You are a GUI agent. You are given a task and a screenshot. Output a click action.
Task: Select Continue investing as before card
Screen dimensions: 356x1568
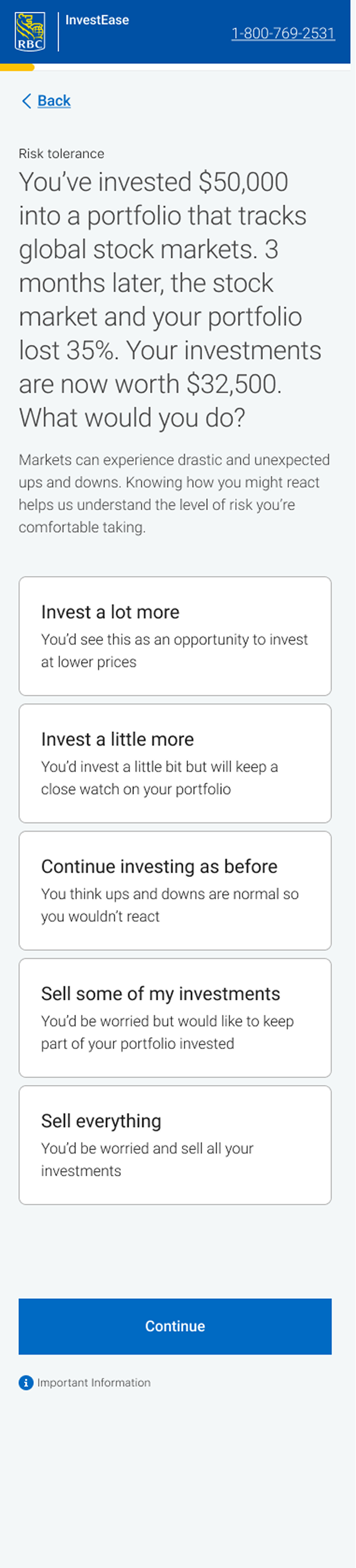tap(175, 891)
